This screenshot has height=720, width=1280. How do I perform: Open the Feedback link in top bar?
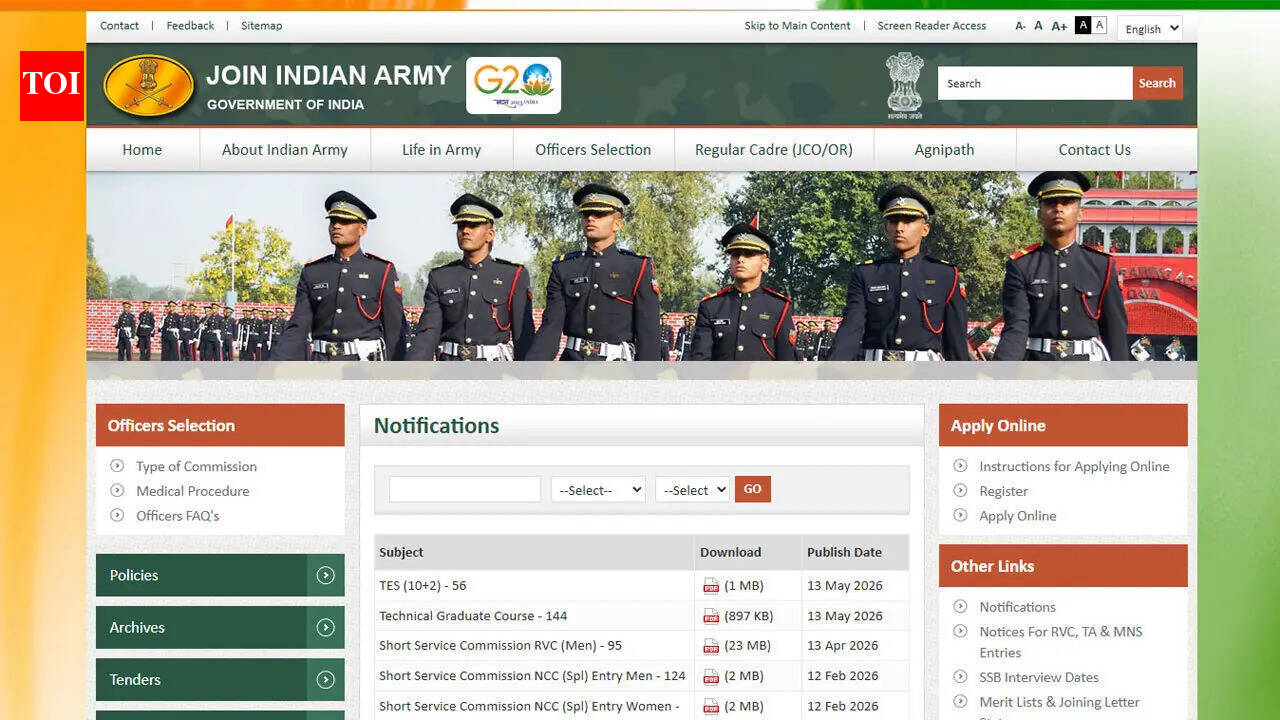pyautogui.click(x=190, y=26)
